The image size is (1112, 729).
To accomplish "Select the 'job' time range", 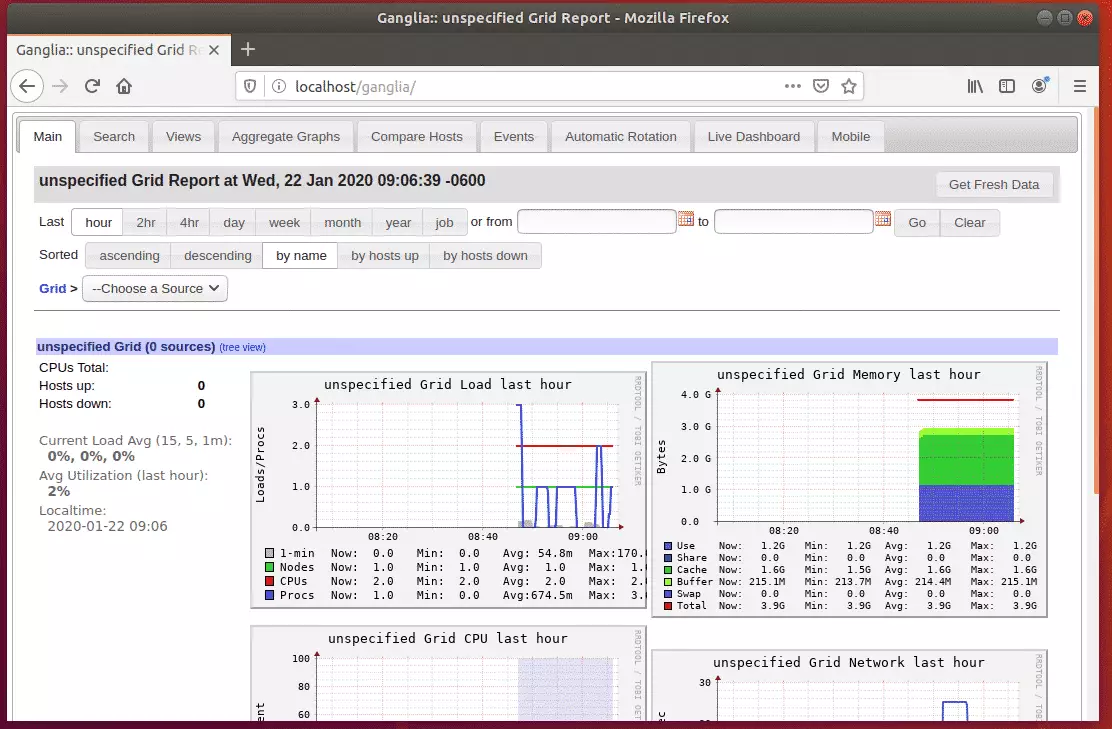I will (x=445, y=223).
